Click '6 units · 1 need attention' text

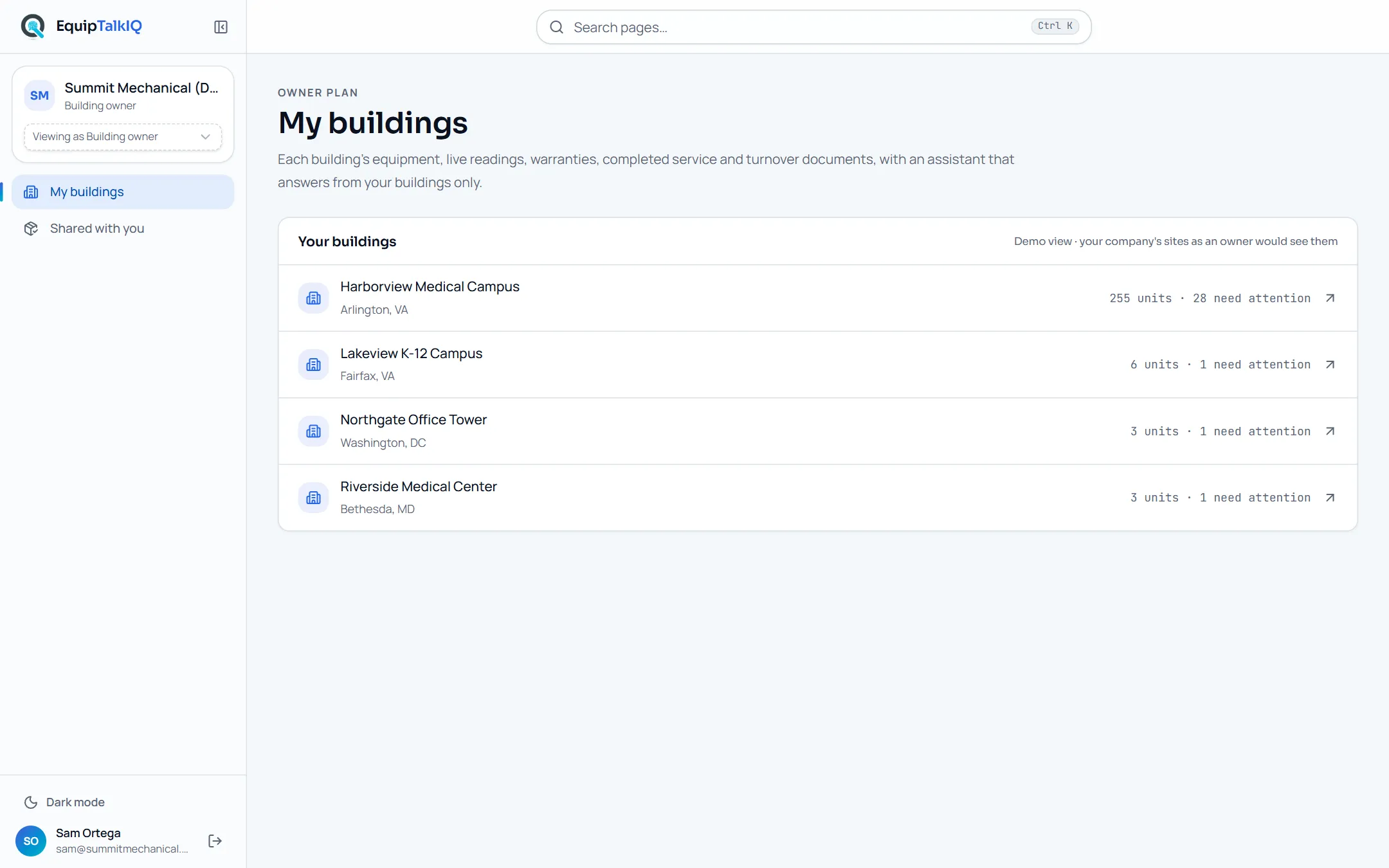point(1220,365)
